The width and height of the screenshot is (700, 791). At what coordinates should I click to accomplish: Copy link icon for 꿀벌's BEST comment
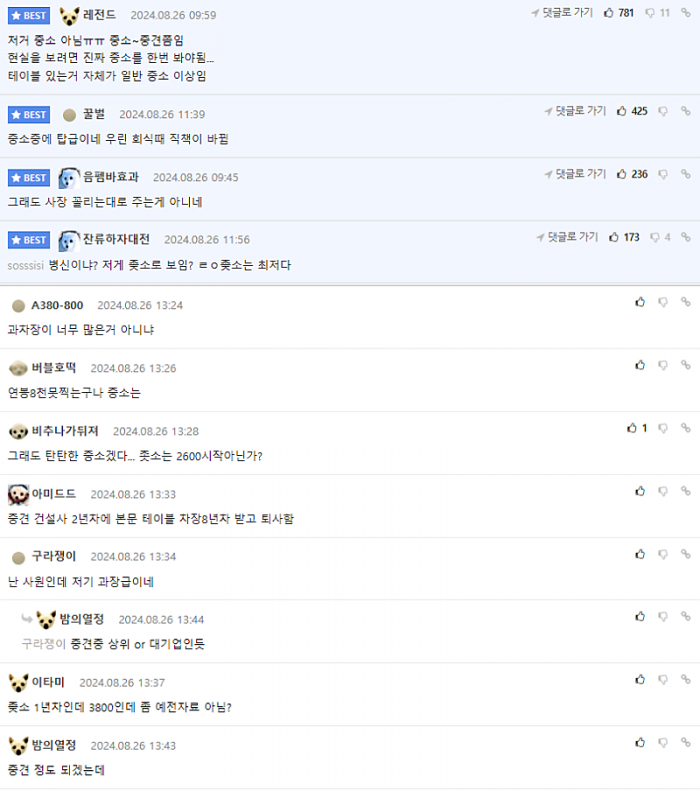click(685, 111)
